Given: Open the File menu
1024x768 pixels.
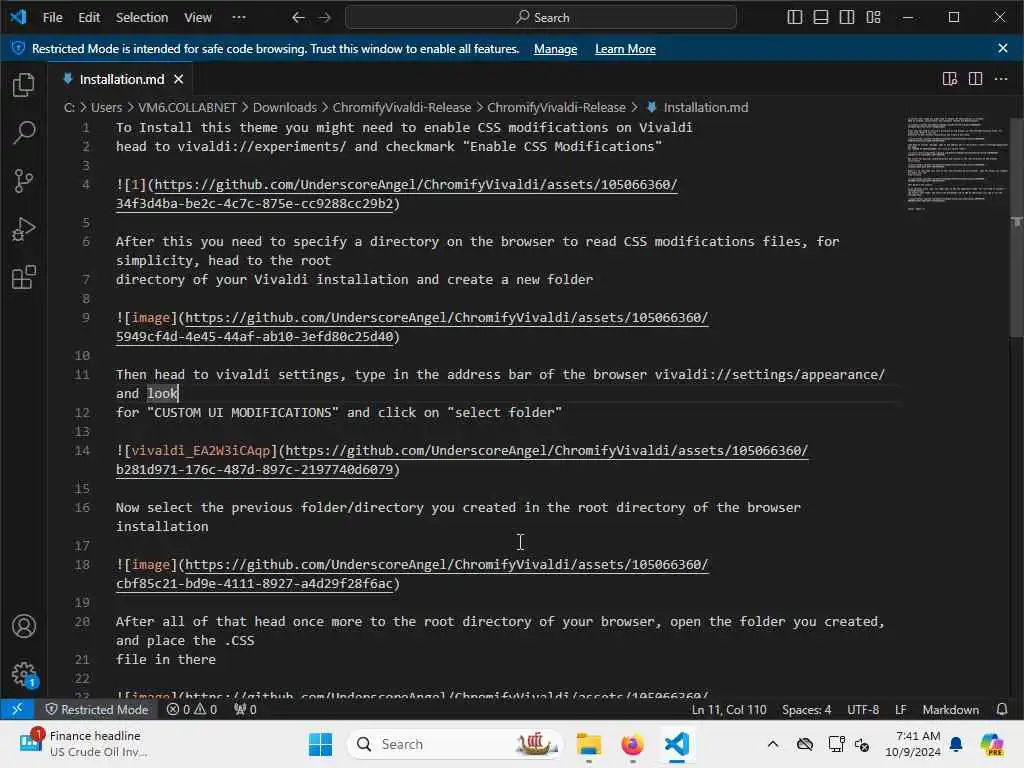Looking at the screenshot, I should (x=52, y=18).
